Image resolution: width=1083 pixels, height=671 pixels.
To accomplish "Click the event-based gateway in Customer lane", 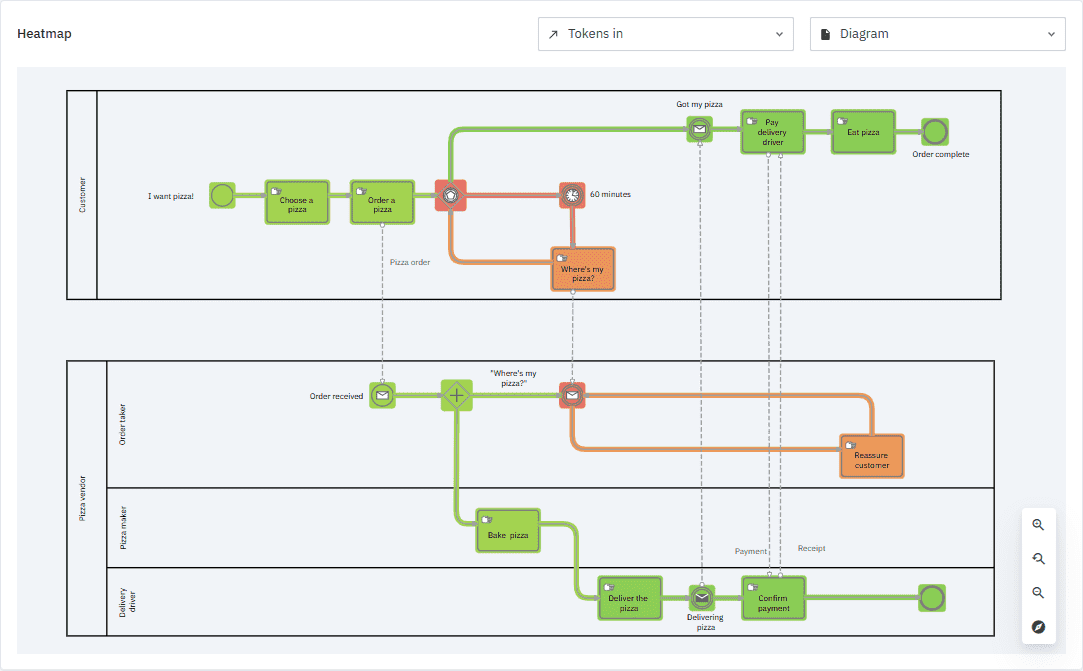I will pyautogui.click(x=451, y=195).
